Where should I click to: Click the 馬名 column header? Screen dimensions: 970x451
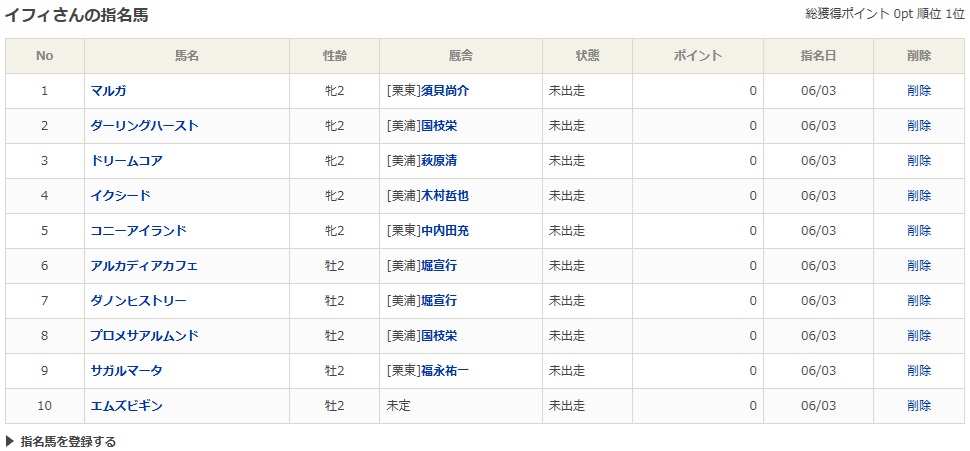coord(187,56)
